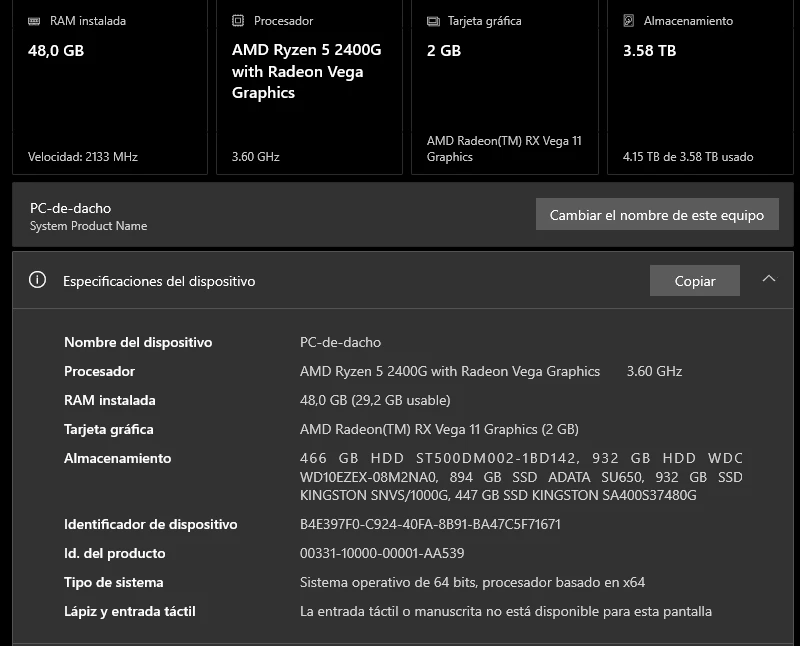Click the Tarjeta gráfica card icon
Screen dimensions: 800x646
(x=433, y=21)
